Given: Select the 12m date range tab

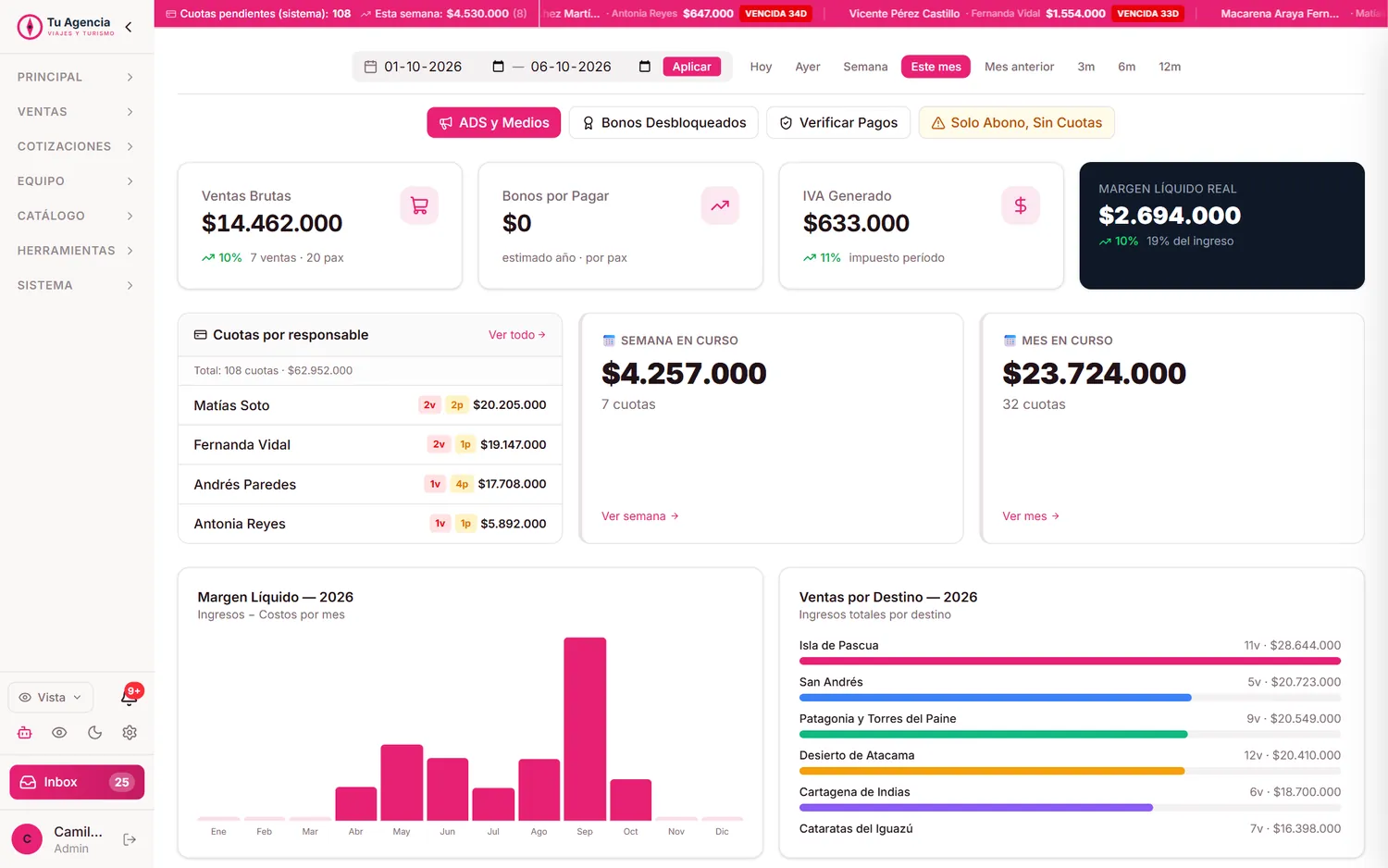Looking at the screenshot, I should (1170, 67).
